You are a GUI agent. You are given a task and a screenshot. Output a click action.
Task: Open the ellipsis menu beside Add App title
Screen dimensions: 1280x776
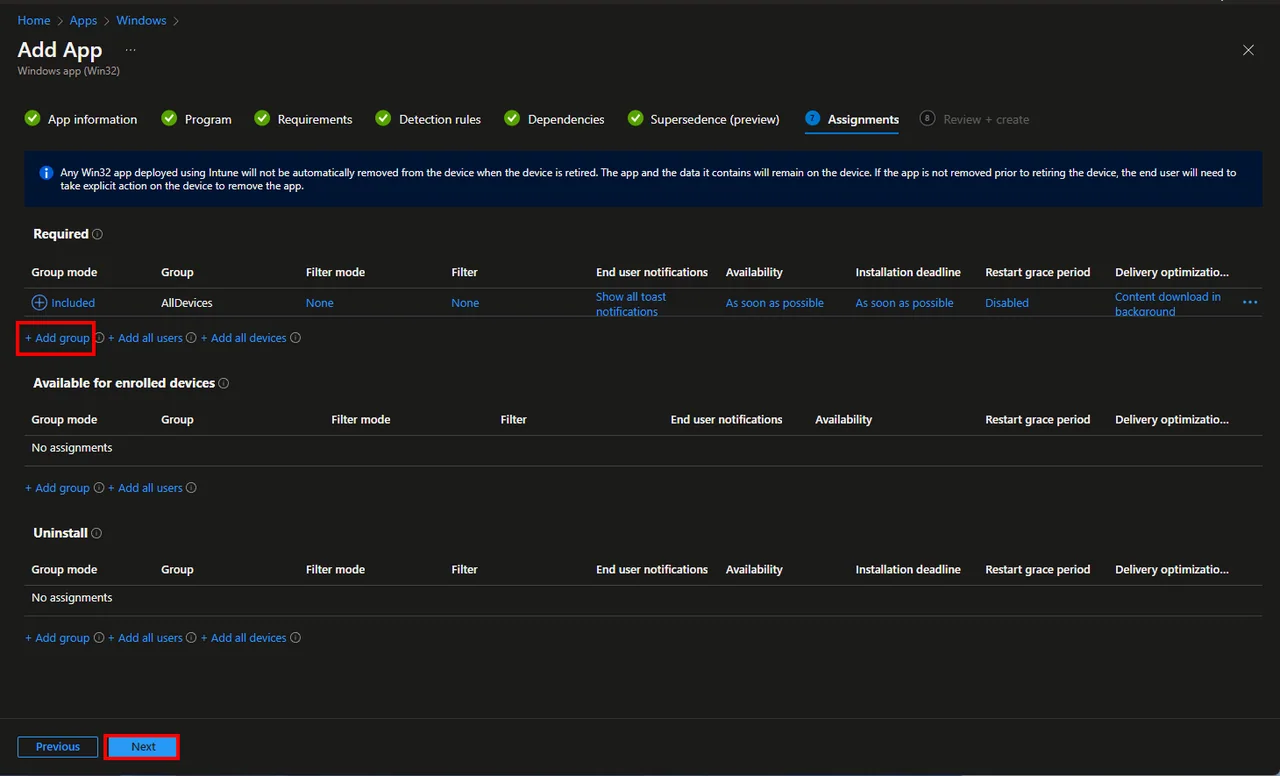pyautogui.click(x=130, y=50)
